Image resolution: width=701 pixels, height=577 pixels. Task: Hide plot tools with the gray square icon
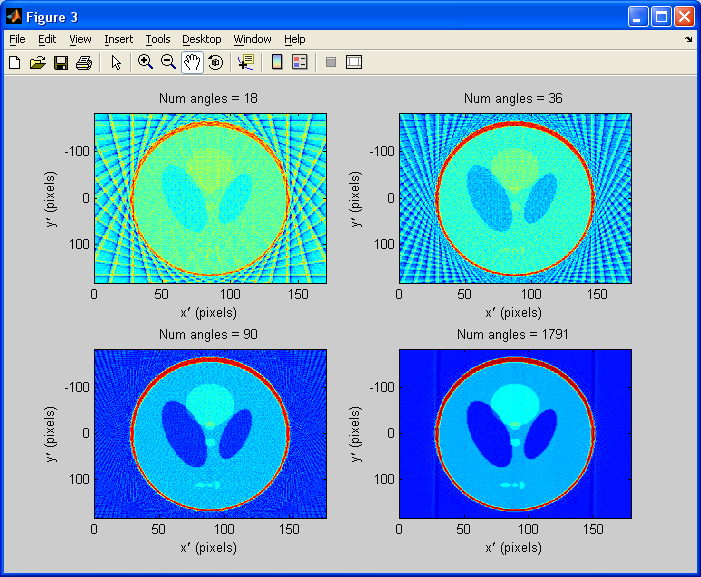(331, 62)
